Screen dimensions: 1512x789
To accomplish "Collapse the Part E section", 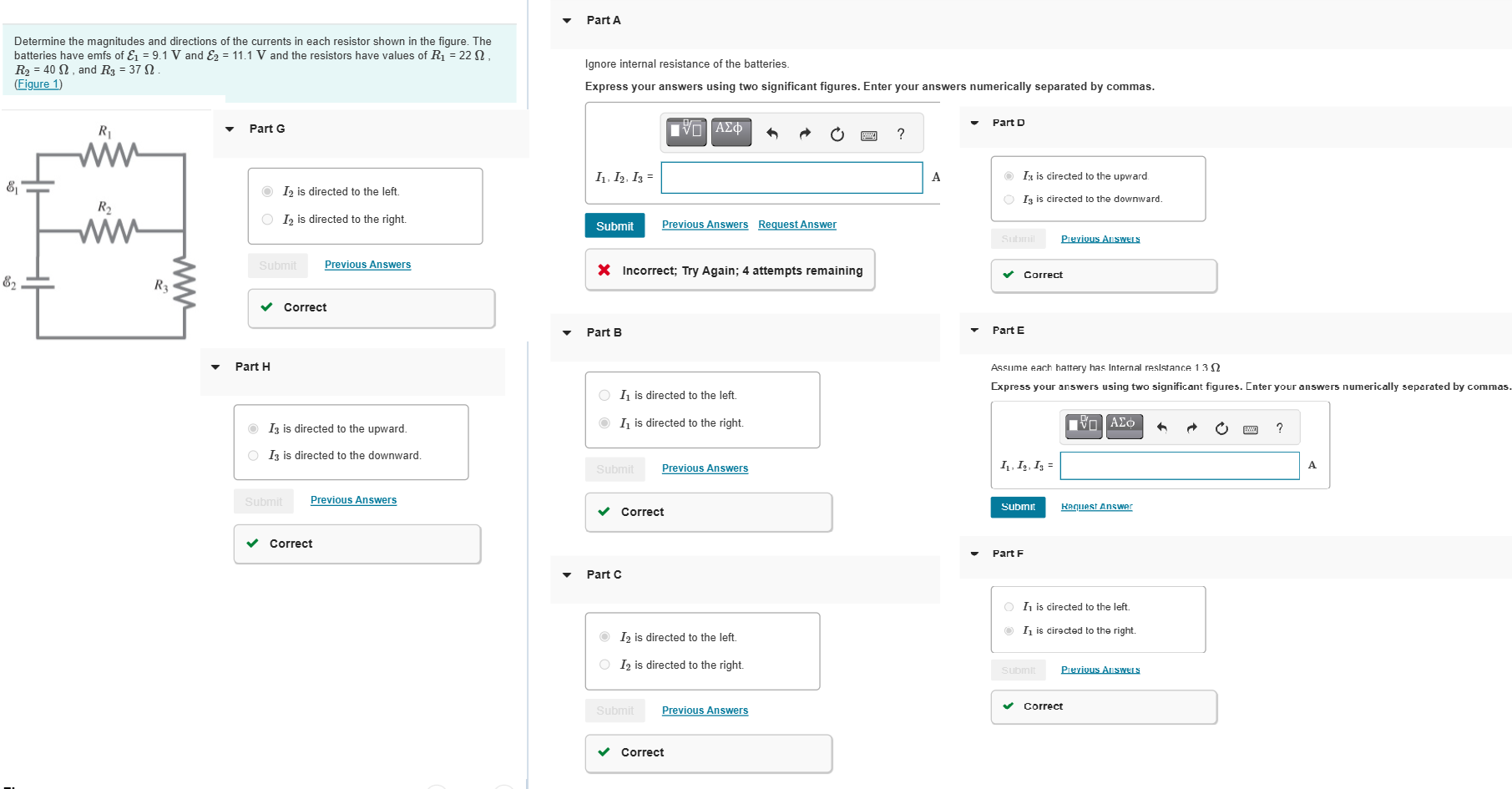I will tap(974, 330).
